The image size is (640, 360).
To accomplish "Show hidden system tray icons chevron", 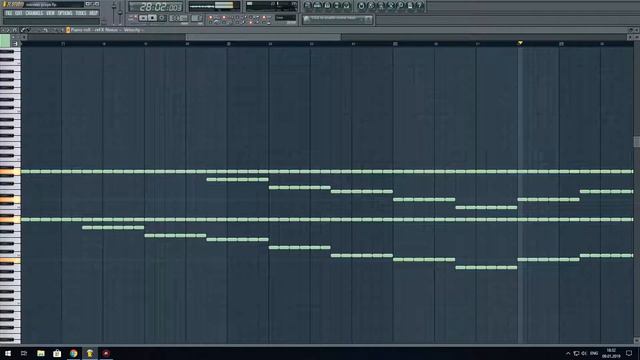I will [568, 353].
